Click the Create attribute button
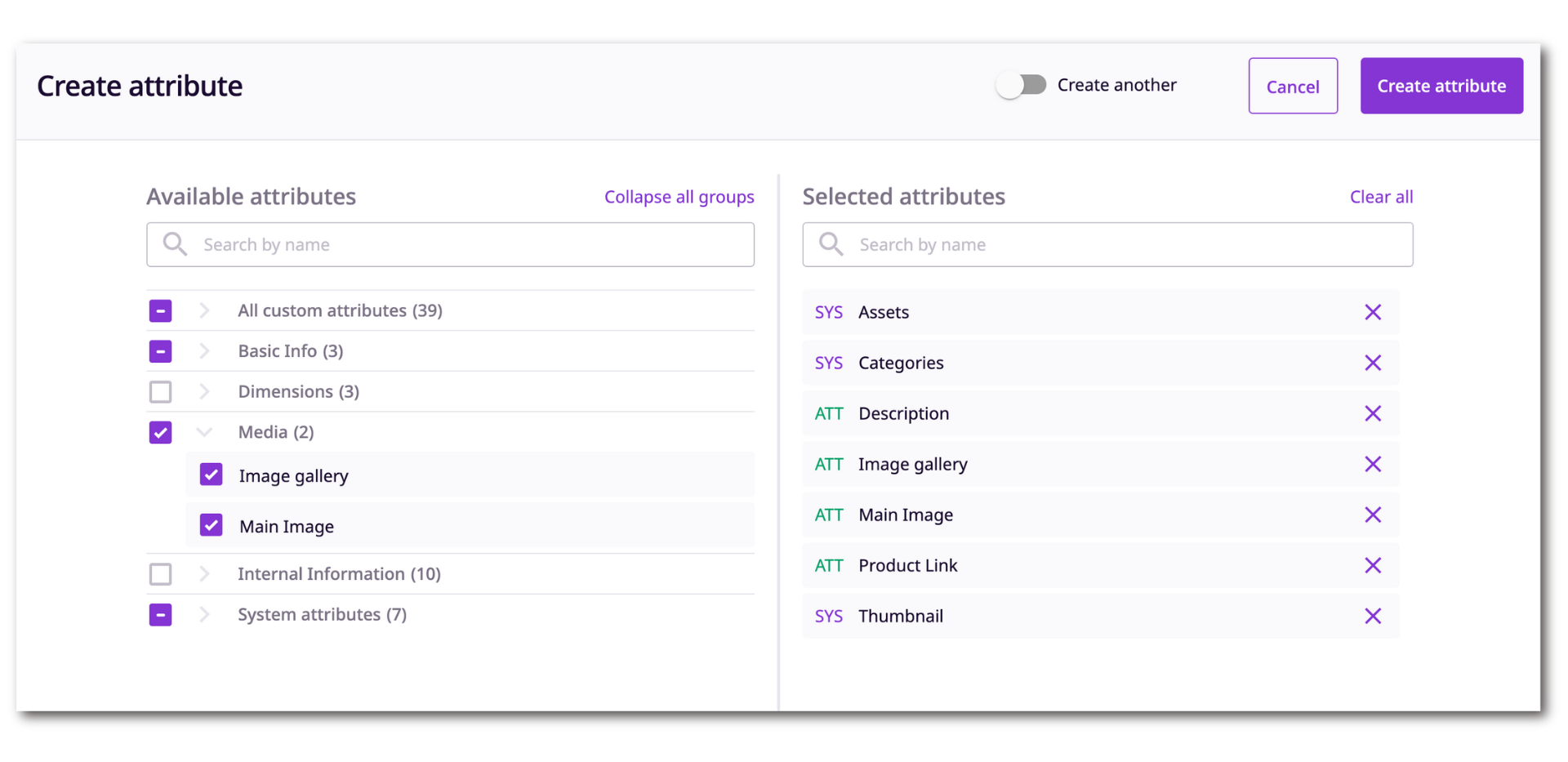The image size is (1568, 762). [x=1441, y=86]
